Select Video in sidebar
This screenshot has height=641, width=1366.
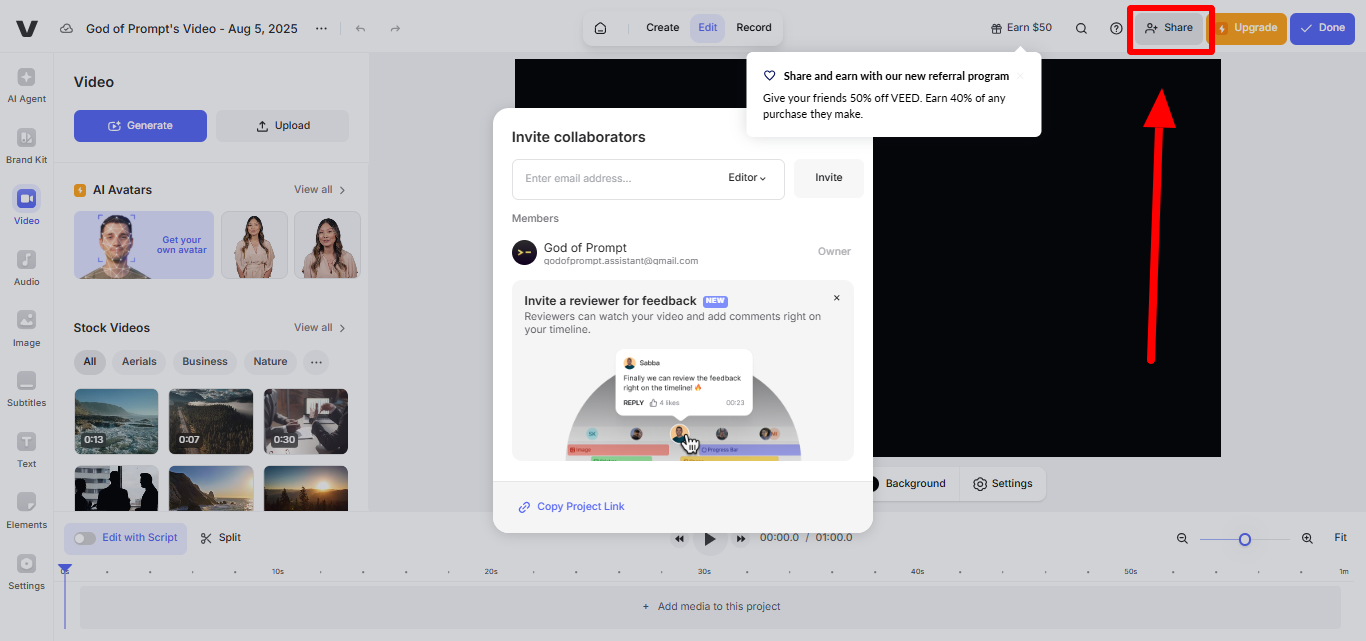click(27, 207)
